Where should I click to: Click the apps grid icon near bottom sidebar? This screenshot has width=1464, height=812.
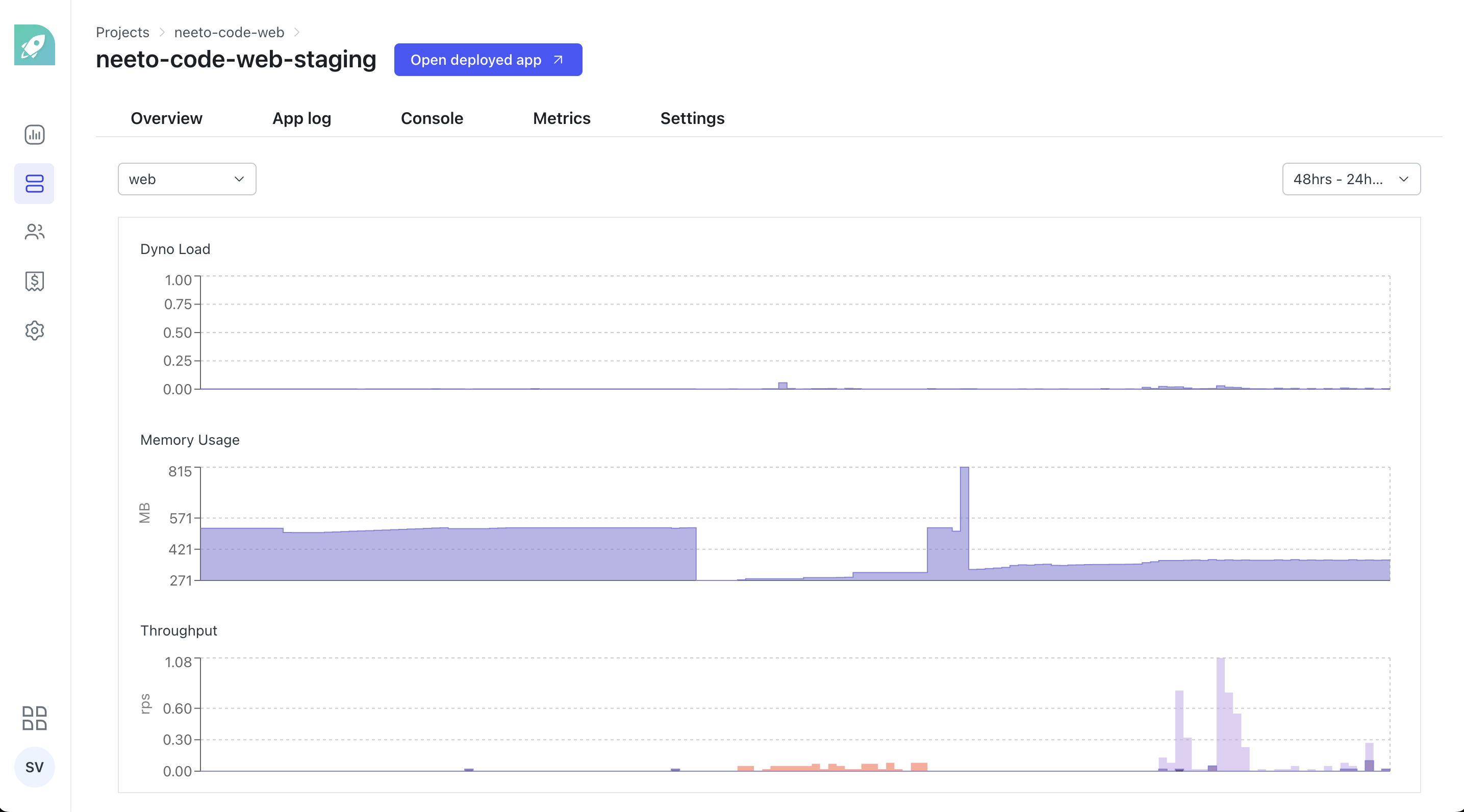click(x=34, y=718)
